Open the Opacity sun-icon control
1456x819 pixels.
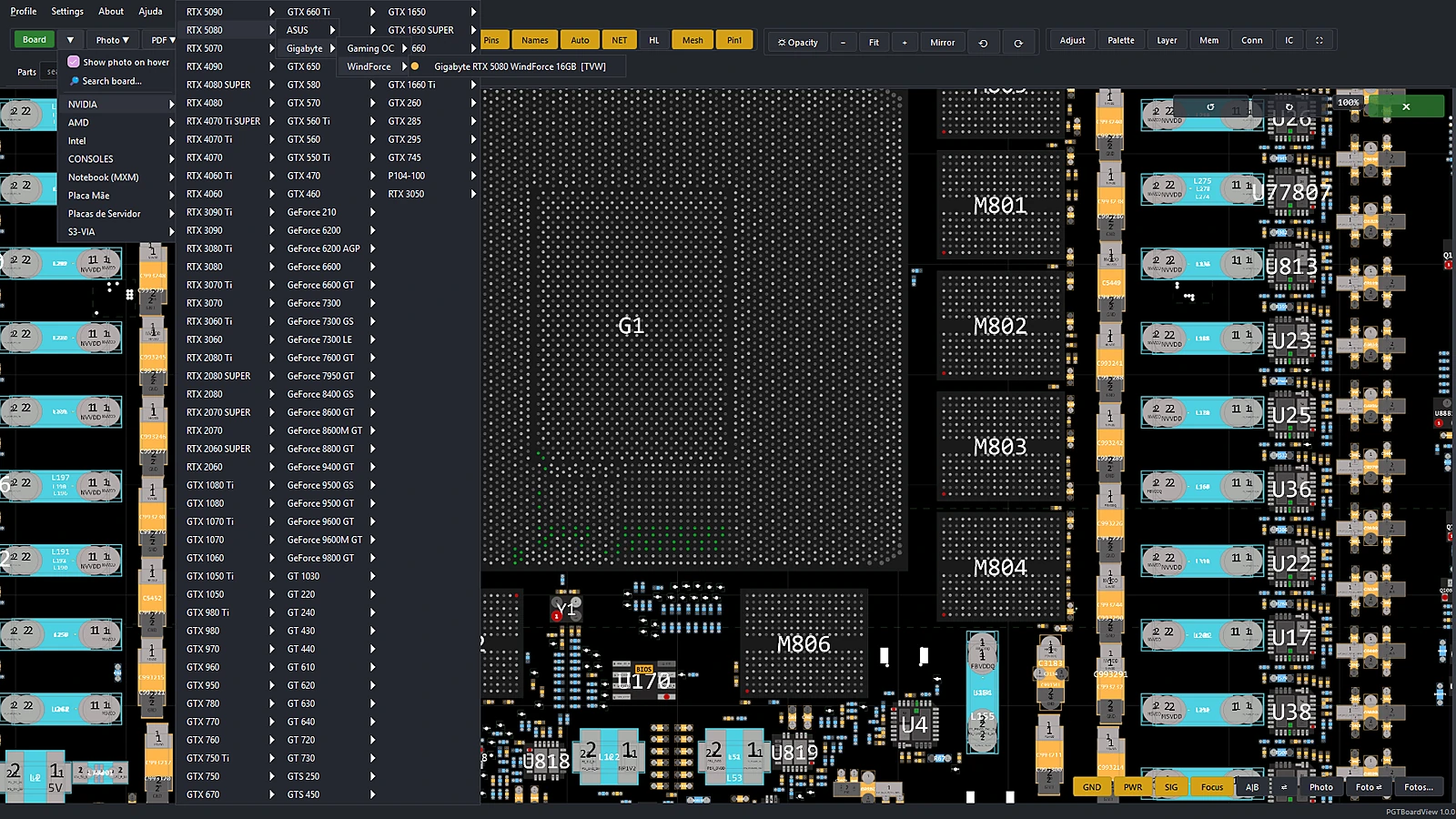[x=798, y=42]
